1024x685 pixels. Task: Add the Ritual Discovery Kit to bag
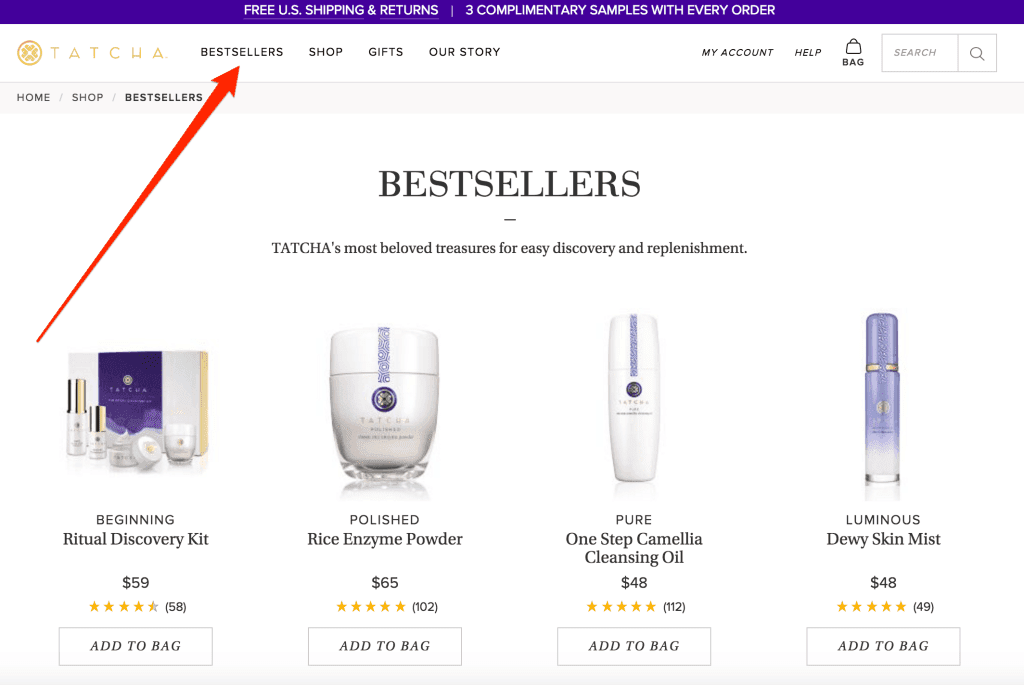[135, 646]
